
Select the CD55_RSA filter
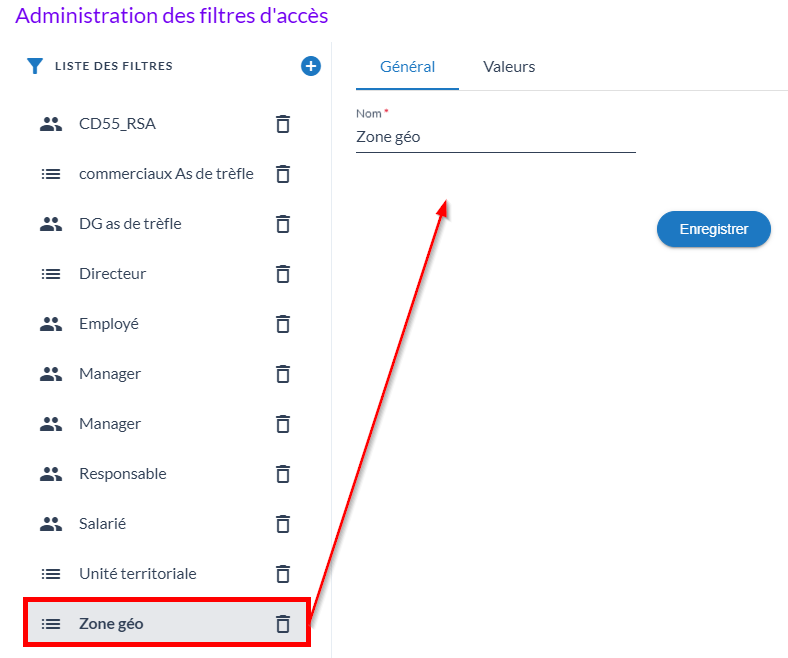(x=117, y=124)
